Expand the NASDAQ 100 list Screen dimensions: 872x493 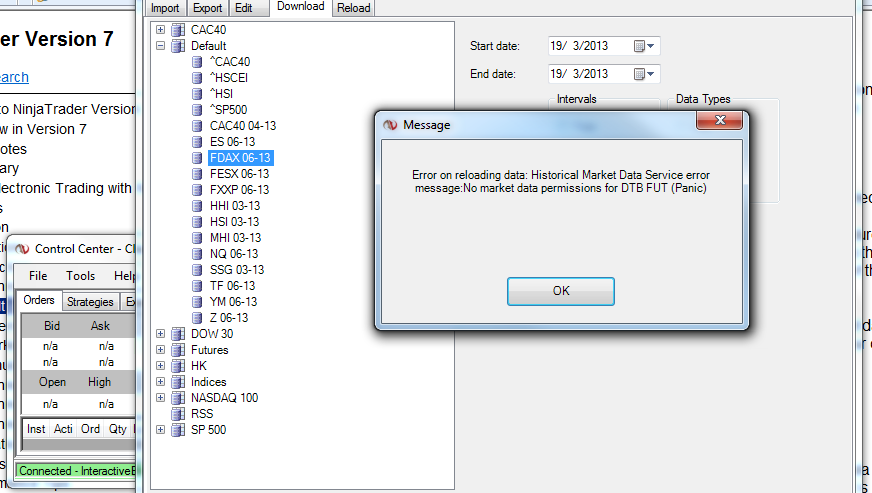(160, 398)
